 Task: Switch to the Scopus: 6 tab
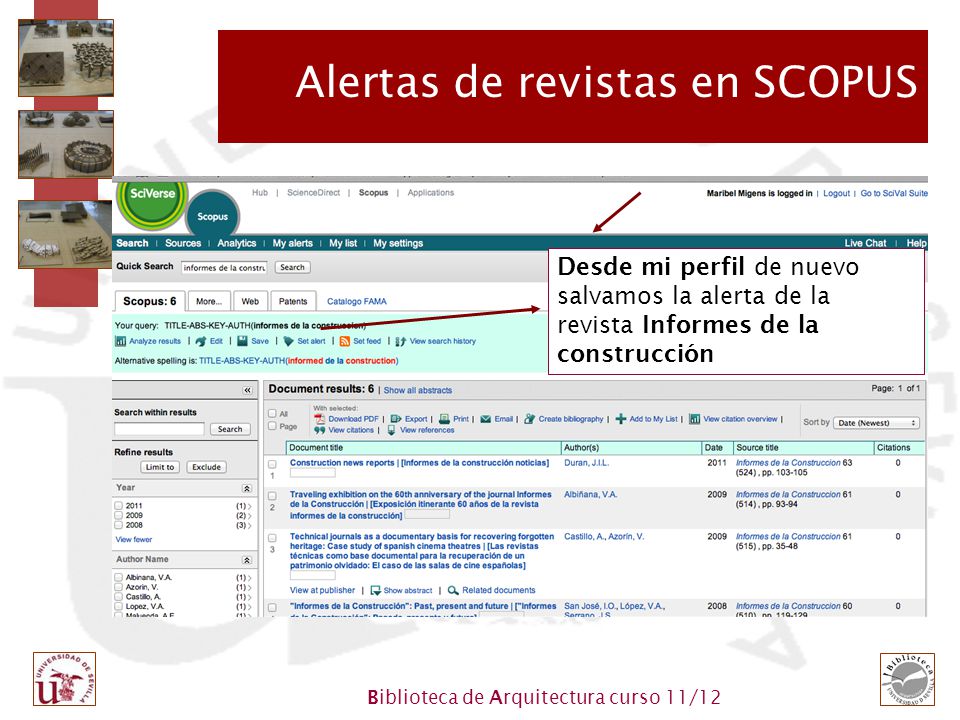point(149,301)
